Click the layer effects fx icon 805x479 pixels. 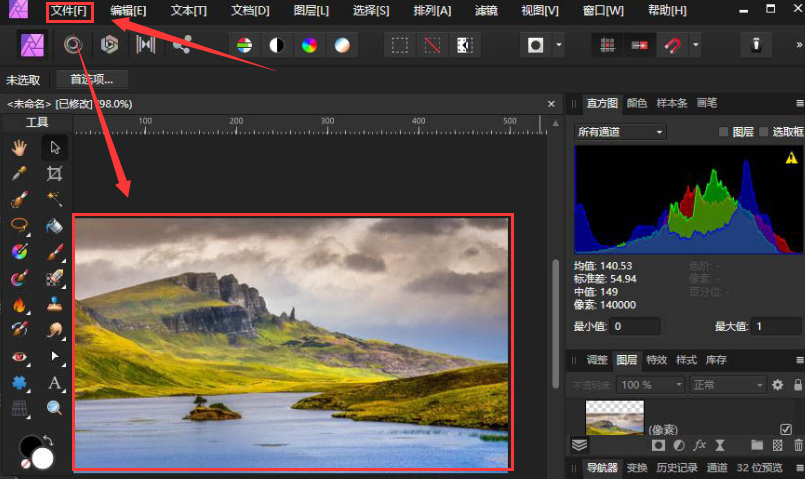[700, 445]
